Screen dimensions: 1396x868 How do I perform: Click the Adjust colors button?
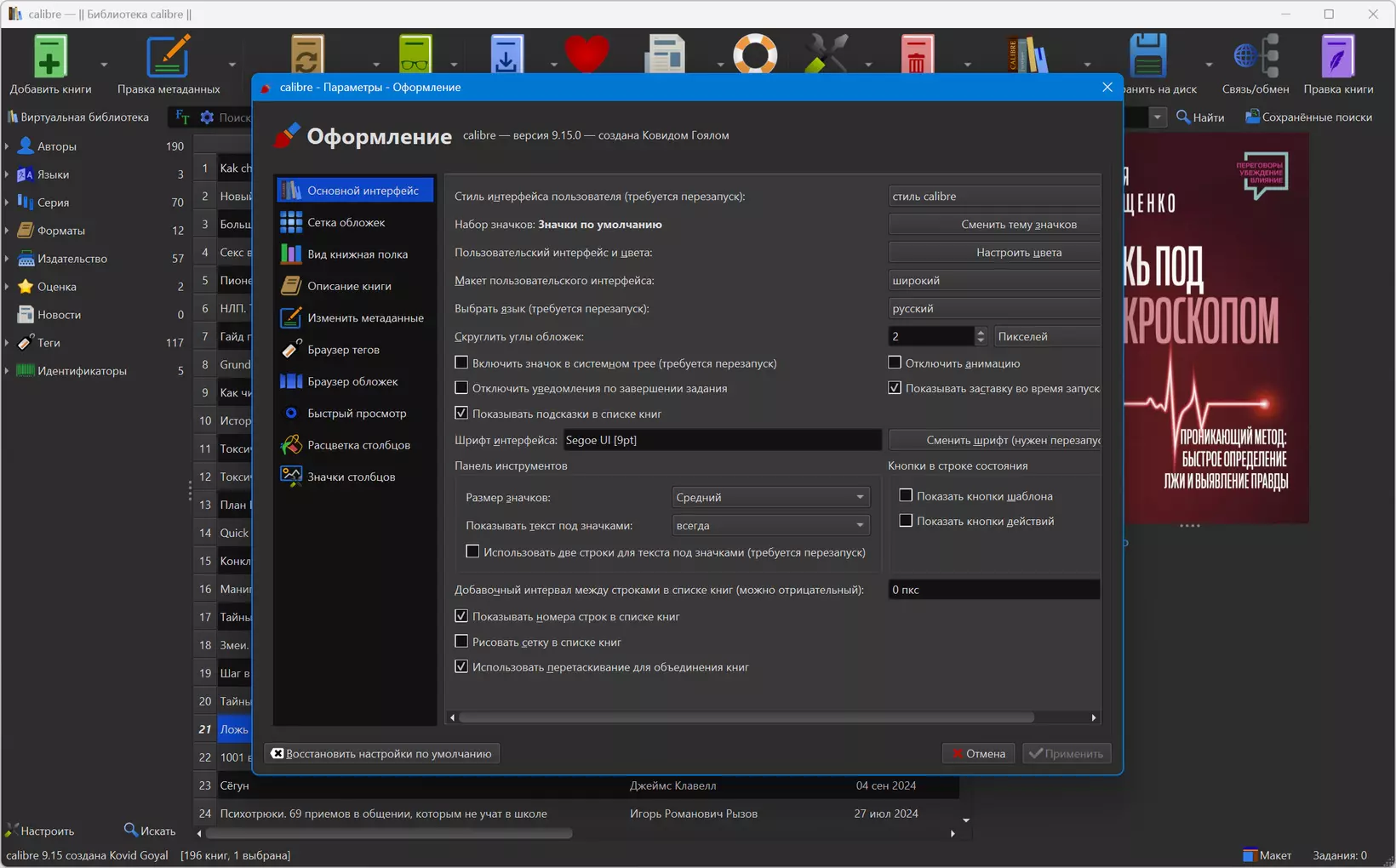click(x=994, y=253)
